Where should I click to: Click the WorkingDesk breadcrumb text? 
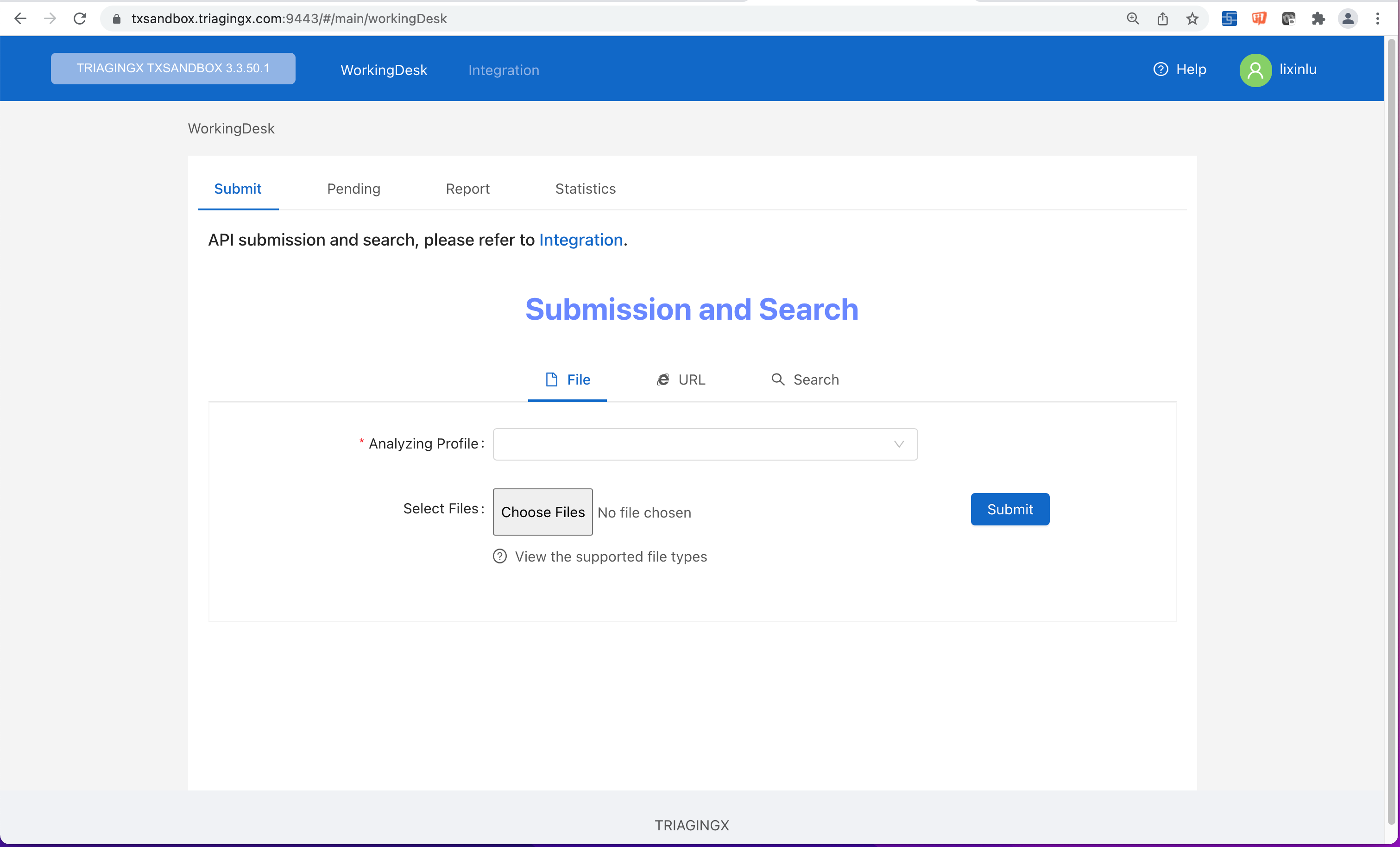[x=231, y=128]
